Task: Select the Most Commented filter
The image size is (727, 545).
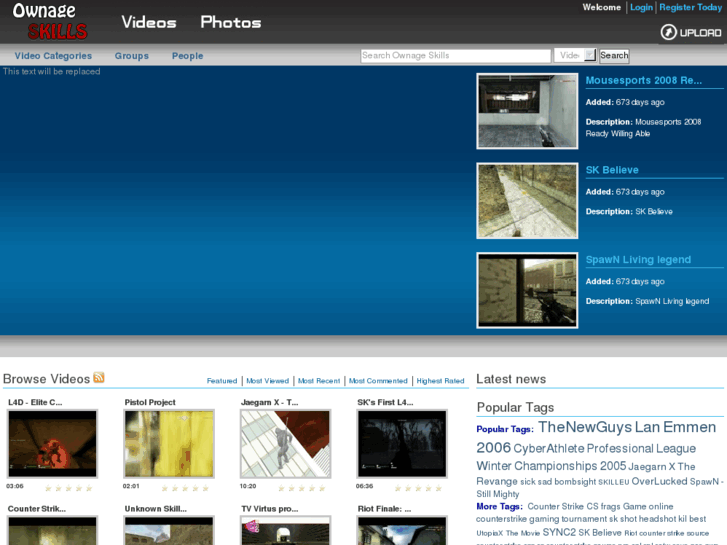Action: 378,381
